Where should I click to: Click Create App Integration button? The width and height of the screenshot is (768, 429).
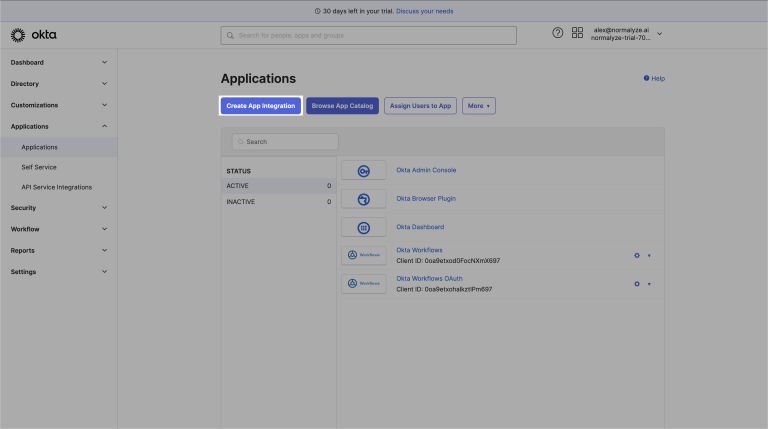click(x=260, y=105)
